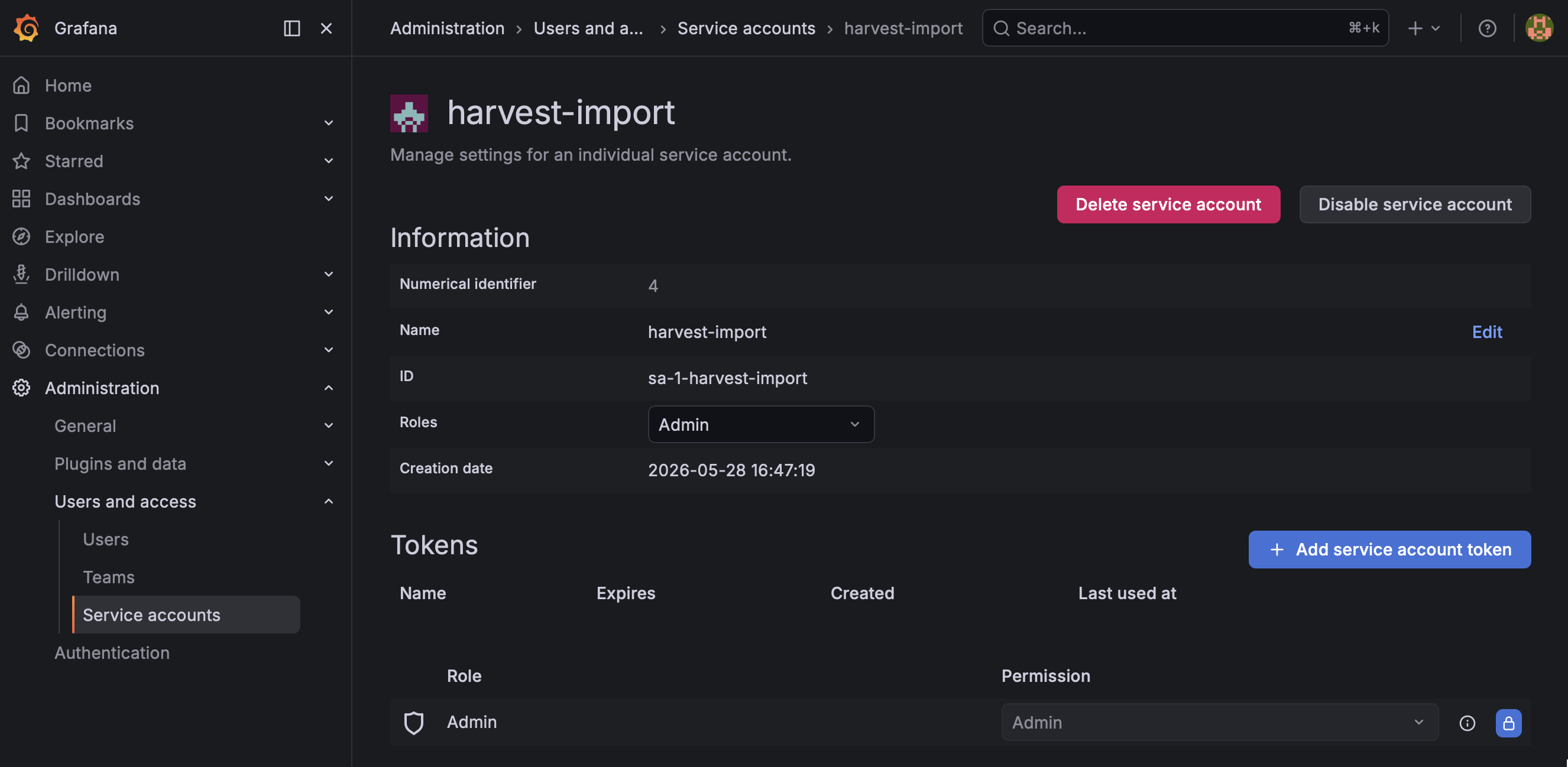The image size is (1568, 767).
Task: Click the Bookmarks nav icon
Action: (x=21, y=123)
